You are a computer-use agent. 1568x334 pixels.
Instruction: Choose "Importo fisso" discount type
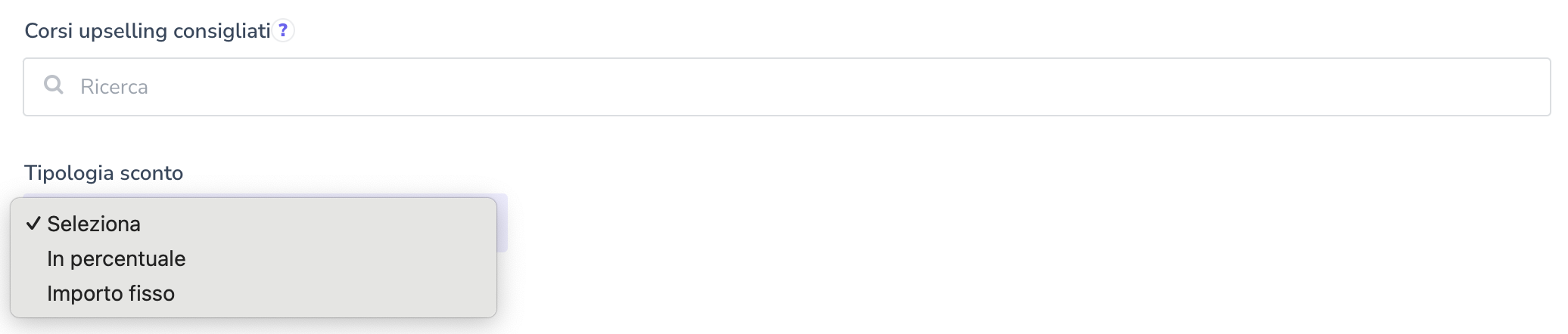(x=110, y=293)
